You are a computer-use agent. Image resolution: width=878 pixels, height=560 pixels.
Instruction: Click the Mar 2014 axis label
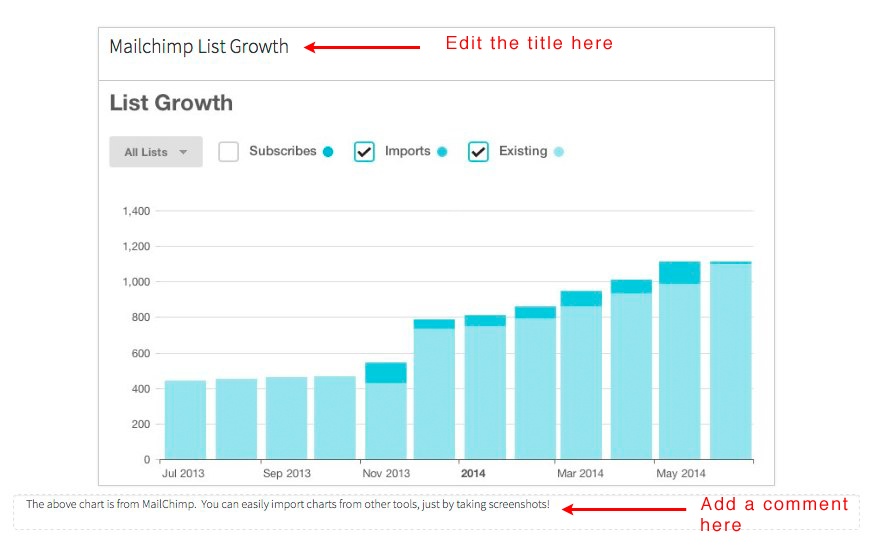[580, 473]
